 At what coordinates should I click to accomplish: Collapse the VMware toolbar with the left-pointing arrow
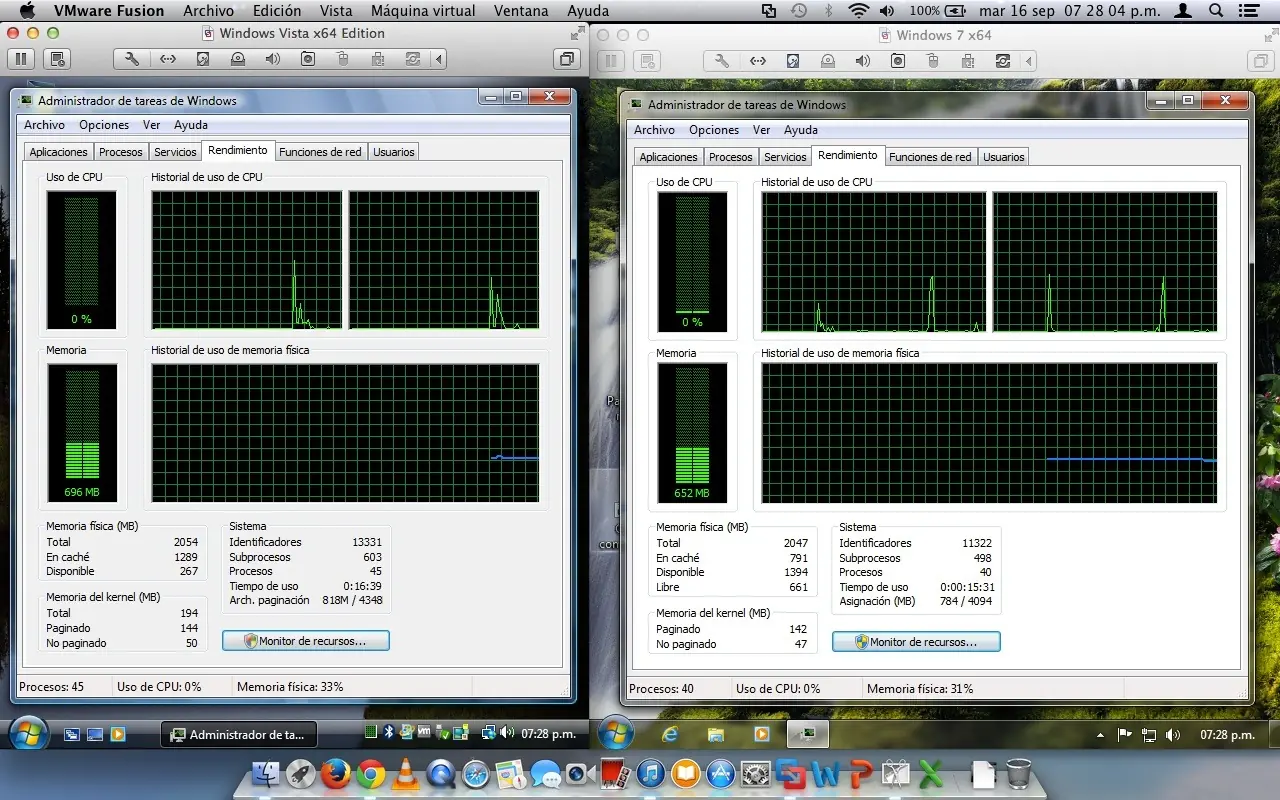pyautogui.click(x=438, y=59)
